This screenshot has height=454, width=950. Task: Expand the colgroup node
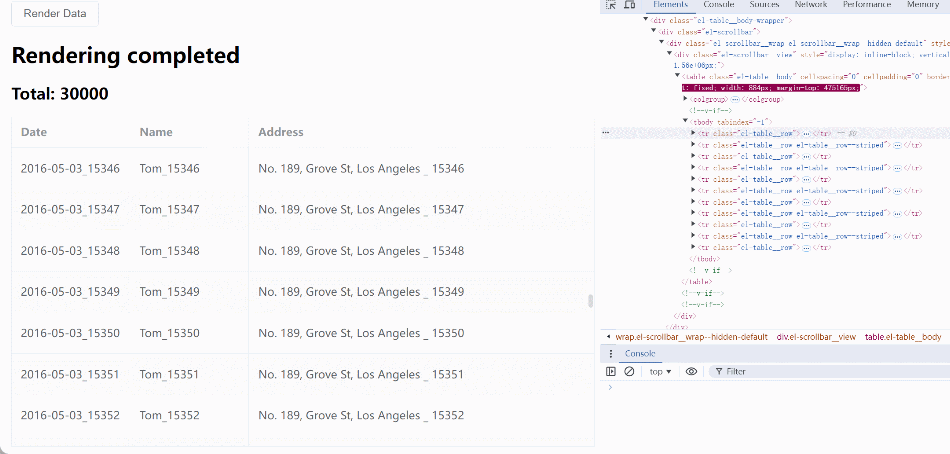click(686, 99)
